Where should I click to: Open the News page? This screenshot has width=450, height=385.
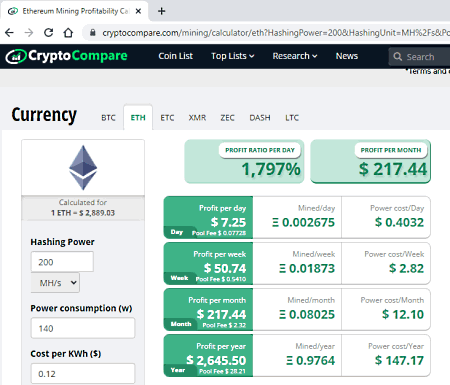(347, 56)
